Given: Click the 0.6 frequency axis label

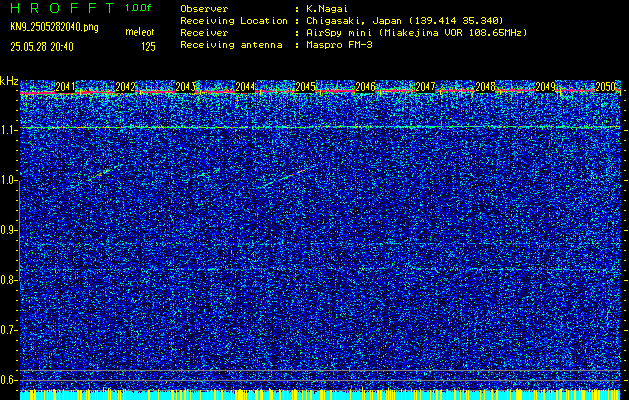Looking at the screenshot, I should point(9,380).
